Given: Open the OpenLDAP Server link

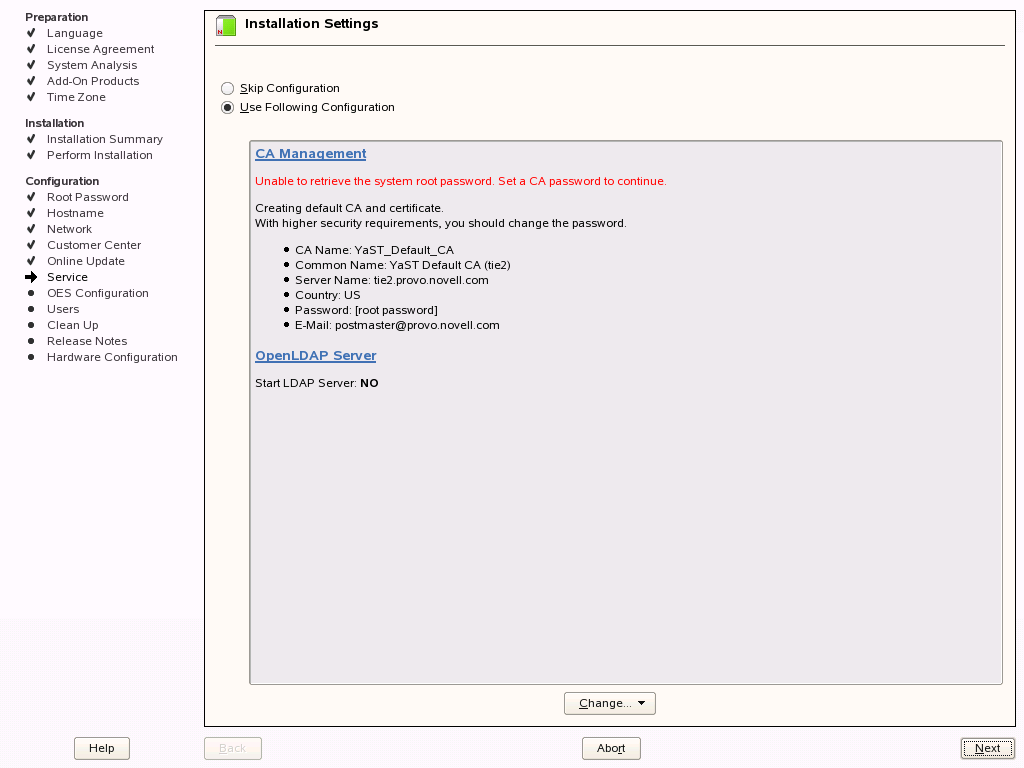Looking at the screenshot, I should pos(315,355).
